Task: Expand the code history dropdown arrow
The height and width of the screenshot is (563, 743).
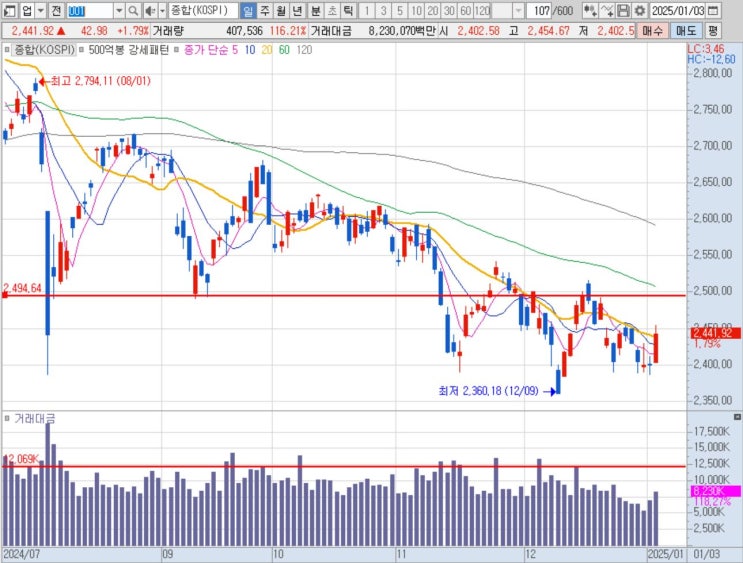Action: pos(119,10)
